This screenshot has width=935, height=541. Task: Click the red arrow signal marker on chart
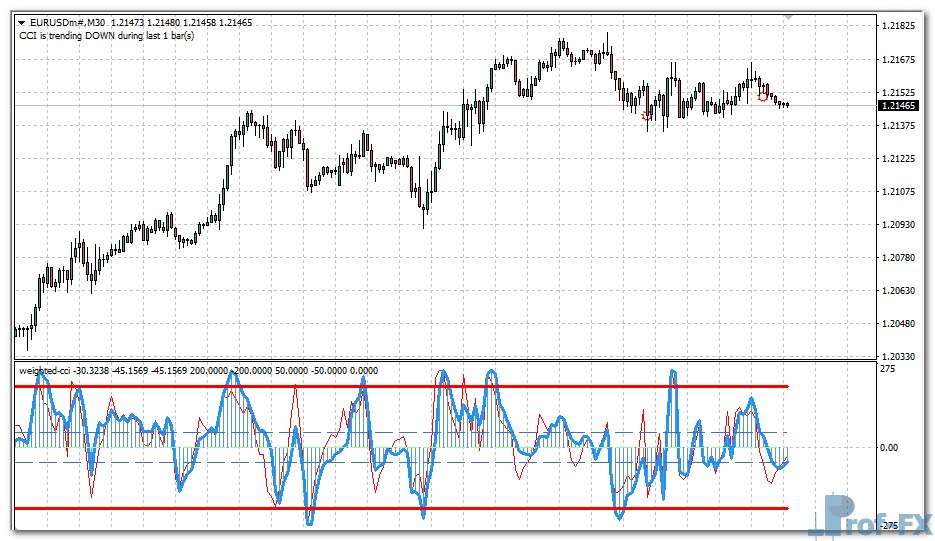pyautogui.click(x=646, y=116)
